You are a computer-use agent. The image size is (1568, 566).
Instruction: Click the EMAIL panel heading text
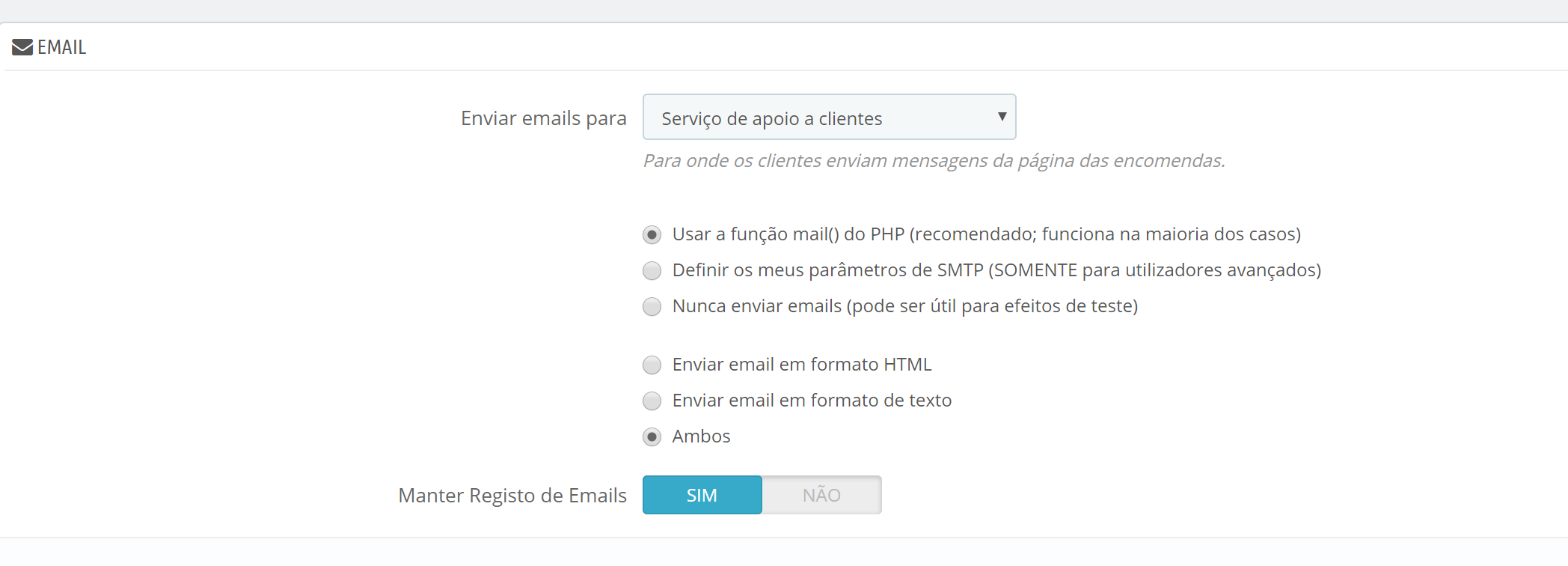(62, 47)
